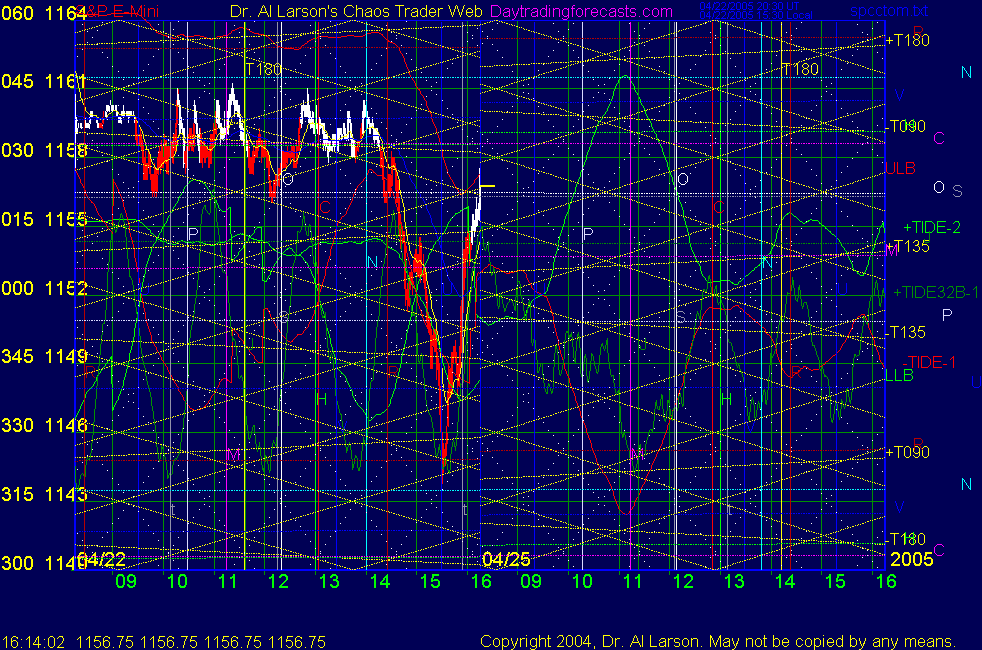The height and width of the screenshot is (650, 982).
Task: Select price axis label 015 1155
Action: click(43, 219)
